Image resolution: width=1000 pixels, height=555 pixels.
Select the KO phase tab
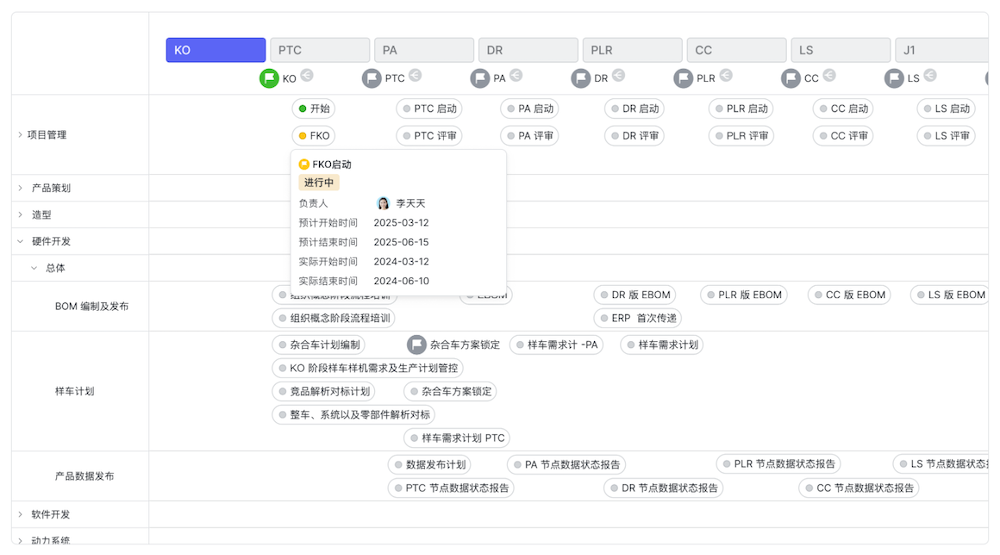(216, 50)
